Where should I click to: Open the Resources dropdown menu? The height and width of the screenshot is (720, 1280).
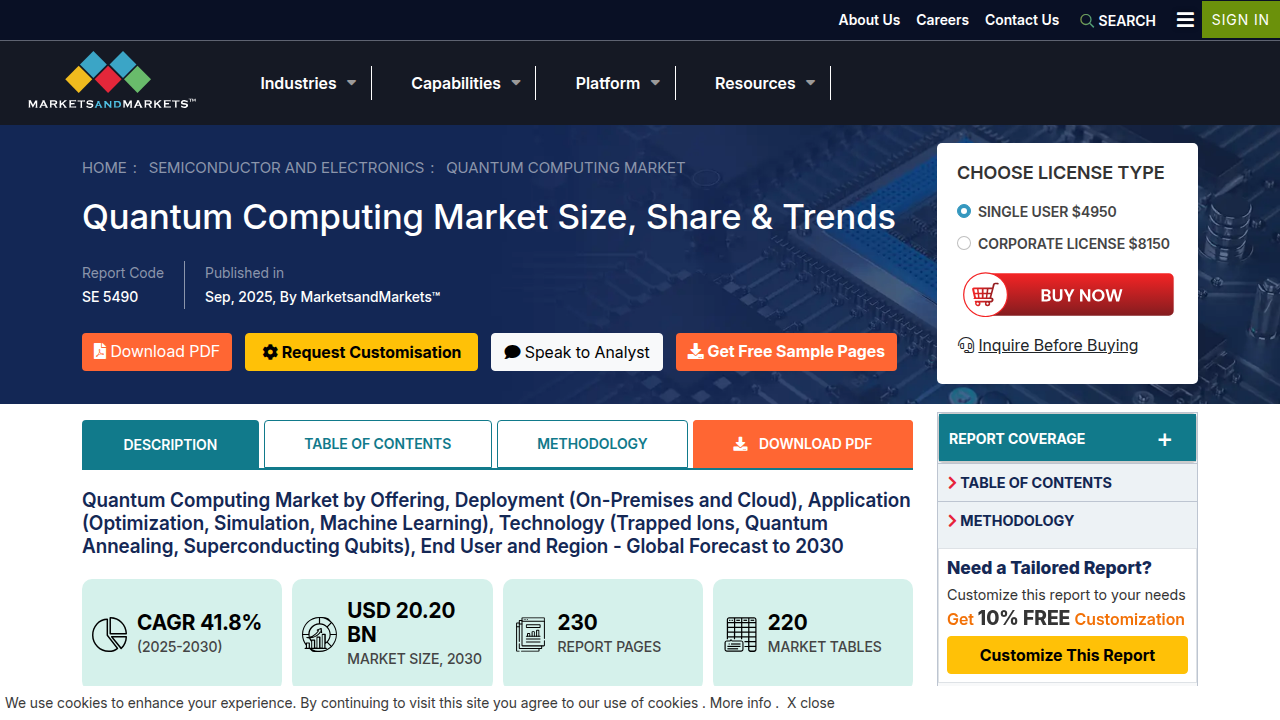765,83
